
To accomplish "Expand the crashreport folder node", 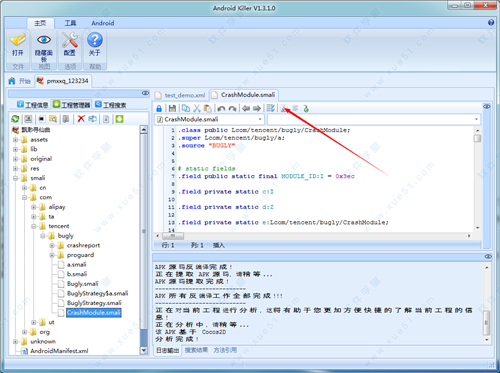I will [x=52, y=246].
